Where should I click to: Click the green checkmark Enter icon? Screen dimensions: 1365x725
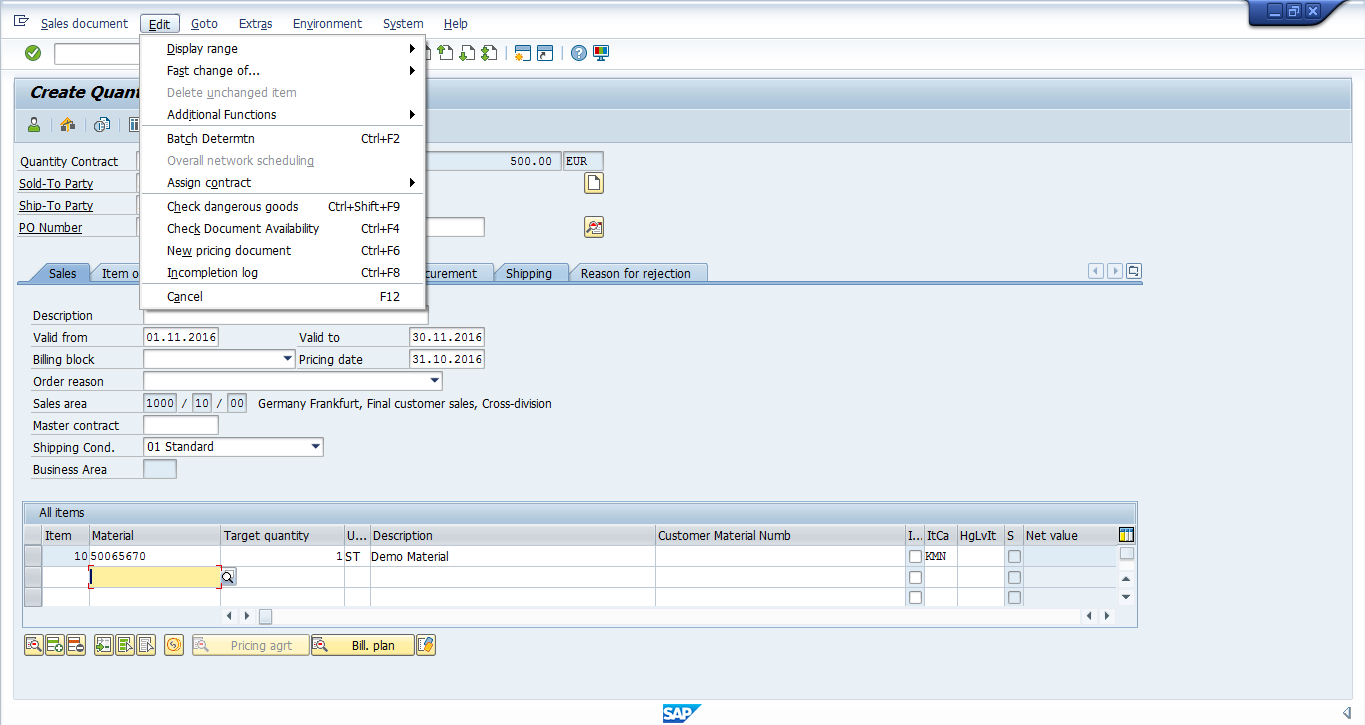coord(33,53)
